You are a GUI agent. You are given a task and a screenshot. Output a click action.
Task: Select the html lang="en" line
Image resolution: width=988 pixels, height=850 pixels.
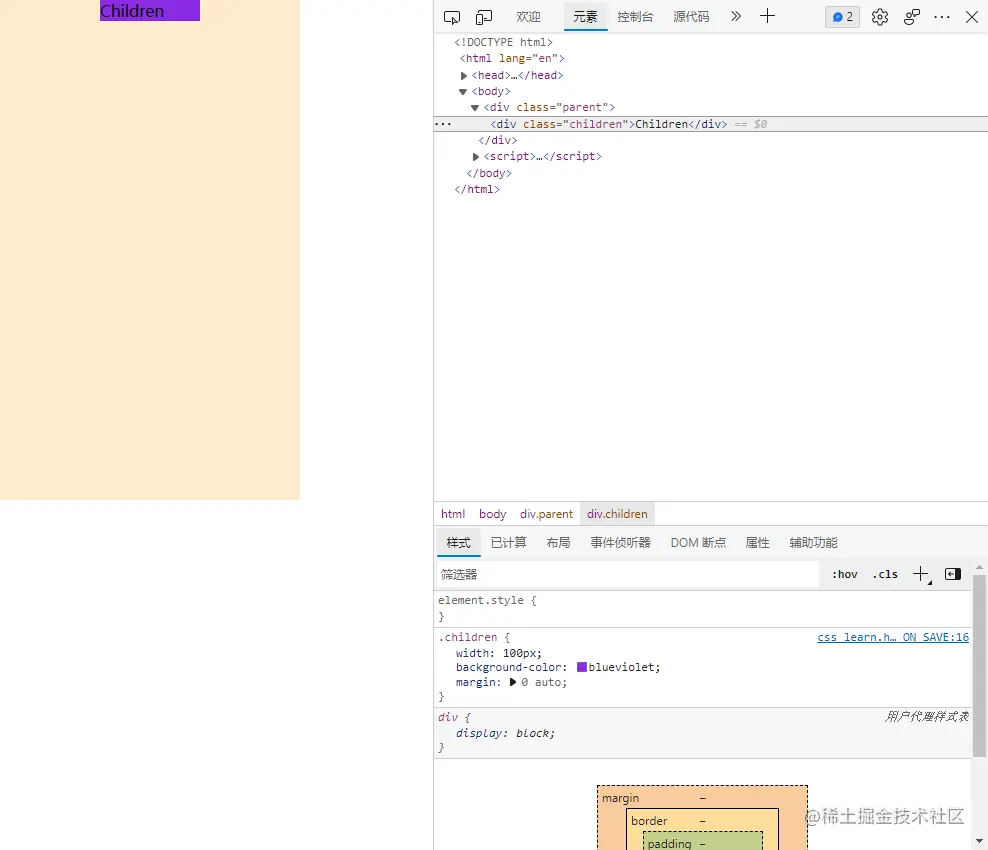[x=512, y=59]
